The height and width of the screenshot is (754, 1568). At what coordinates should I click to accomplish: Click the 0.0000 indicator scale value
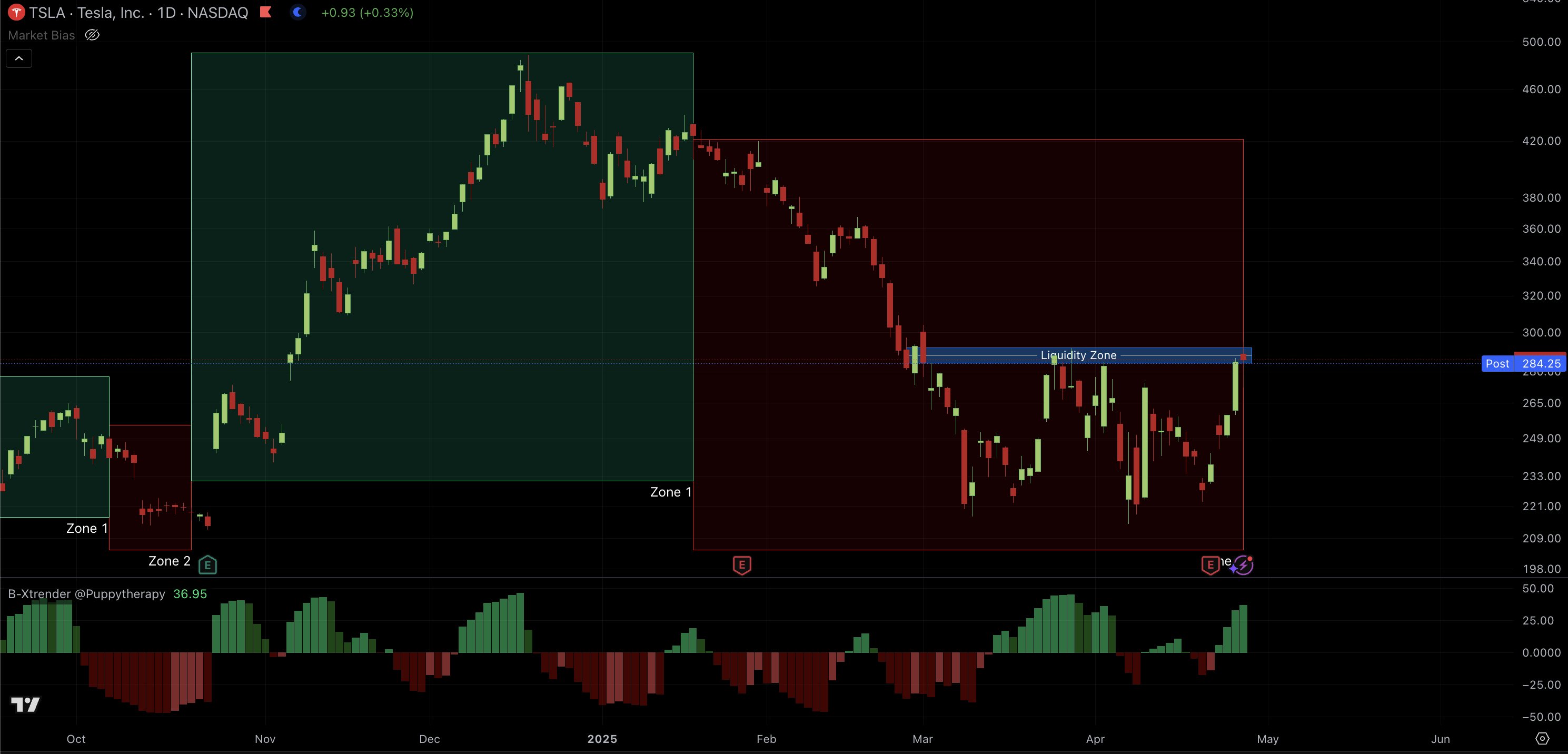(x=1541, y=653)
